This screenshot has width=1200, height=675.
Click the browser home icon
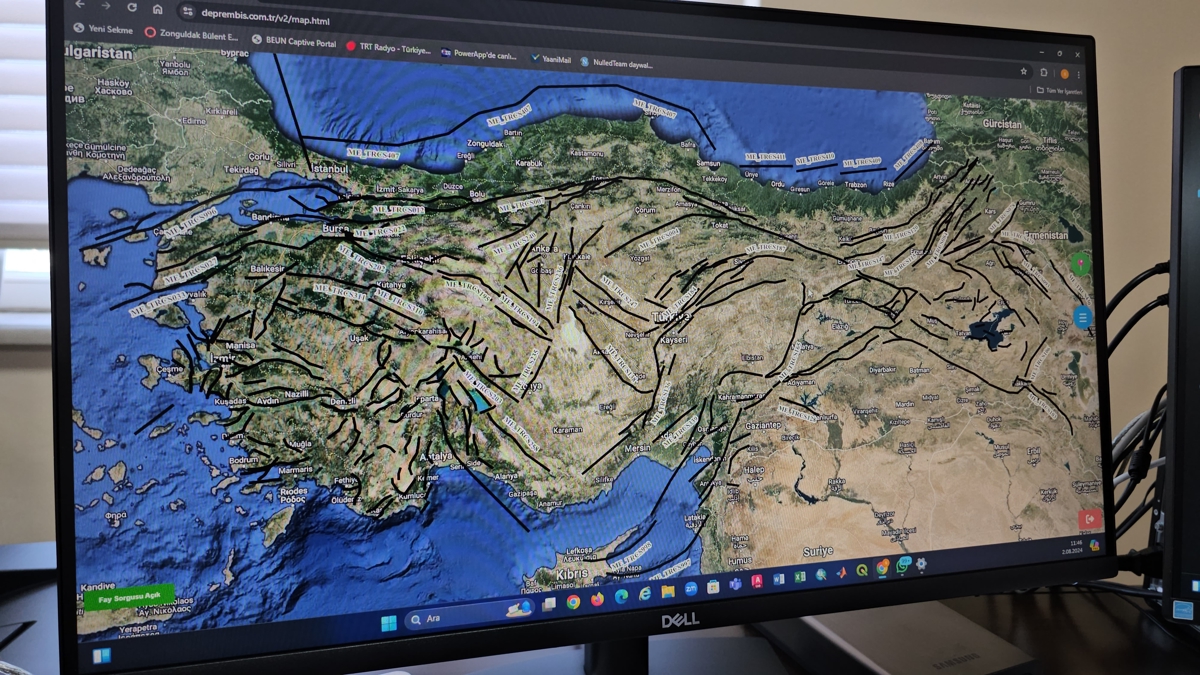pos(157,9)
